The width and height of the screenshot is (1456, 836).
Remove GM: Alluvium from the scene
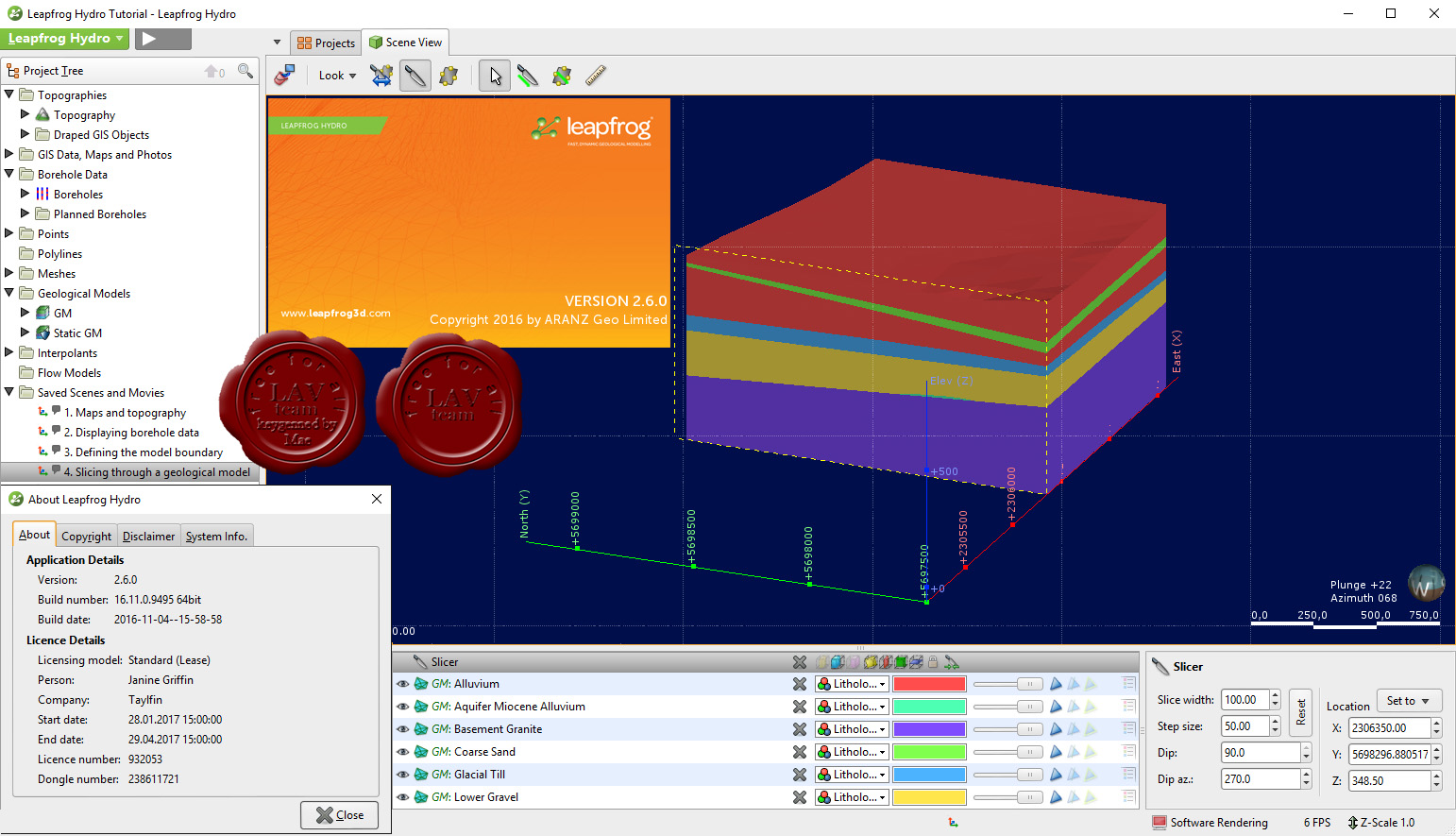click(x=800, y=684)
